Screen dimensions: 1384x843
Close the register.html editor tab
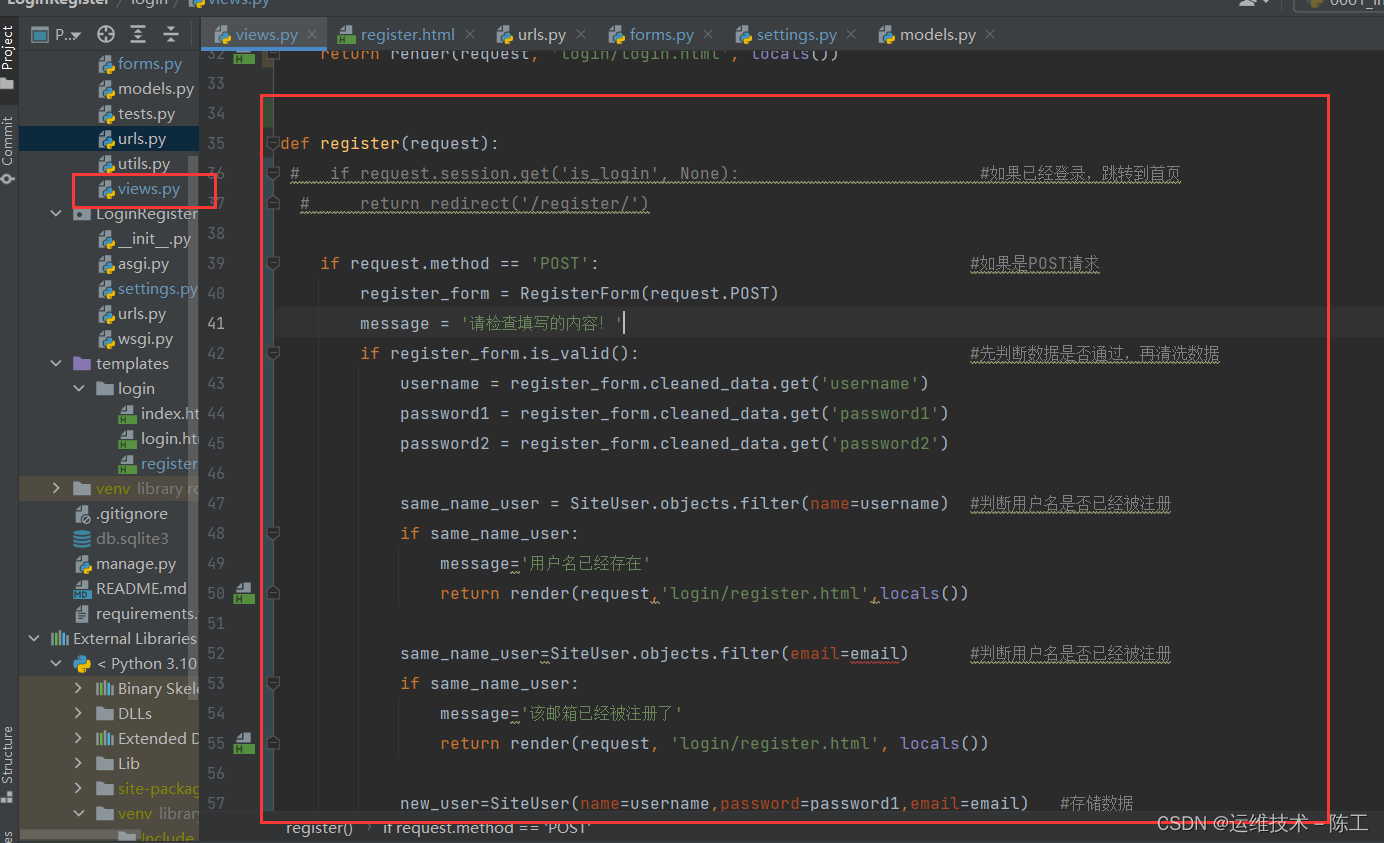tap(470, 35)
